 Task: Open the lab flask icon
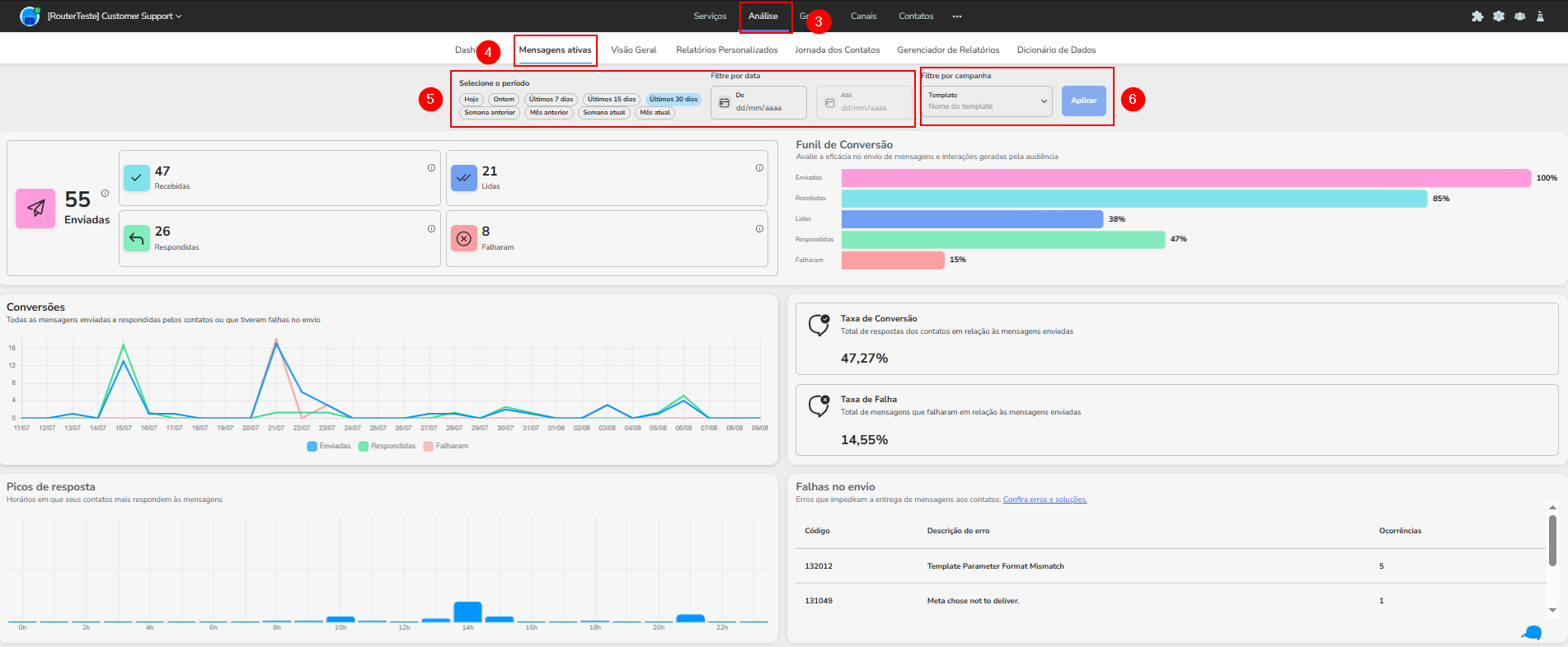pos(1540,16)
